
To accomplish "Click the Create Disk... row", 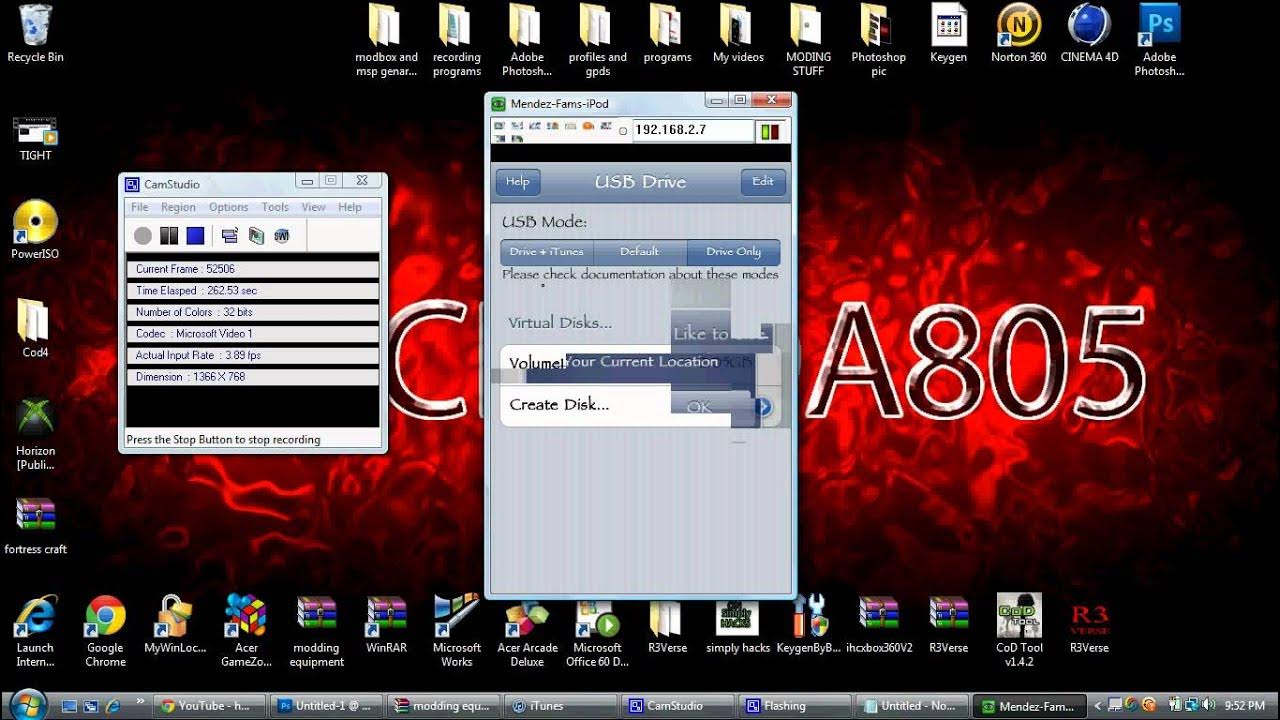I will click(x=640, y=405).
